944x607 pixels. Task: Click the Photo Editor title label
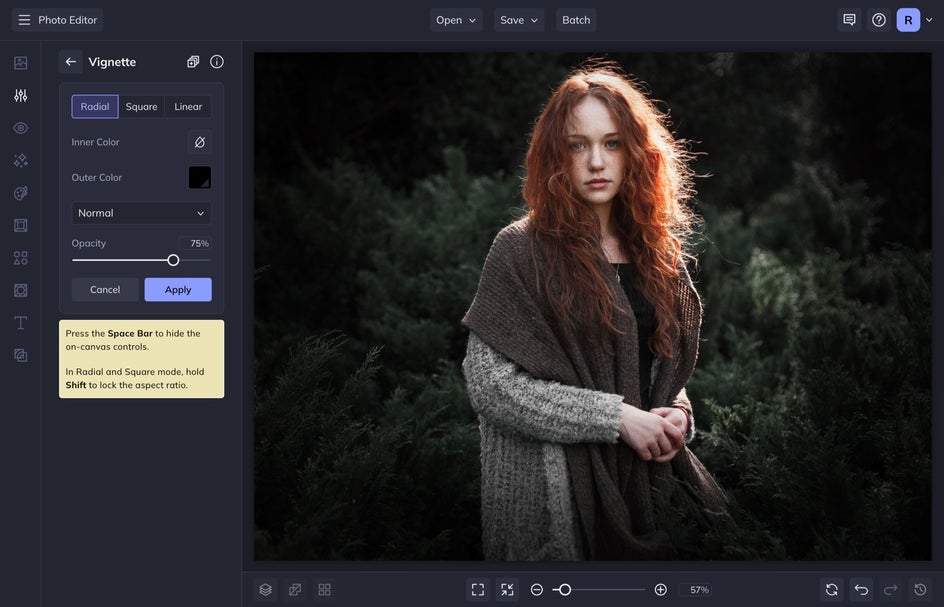(67, 20)
